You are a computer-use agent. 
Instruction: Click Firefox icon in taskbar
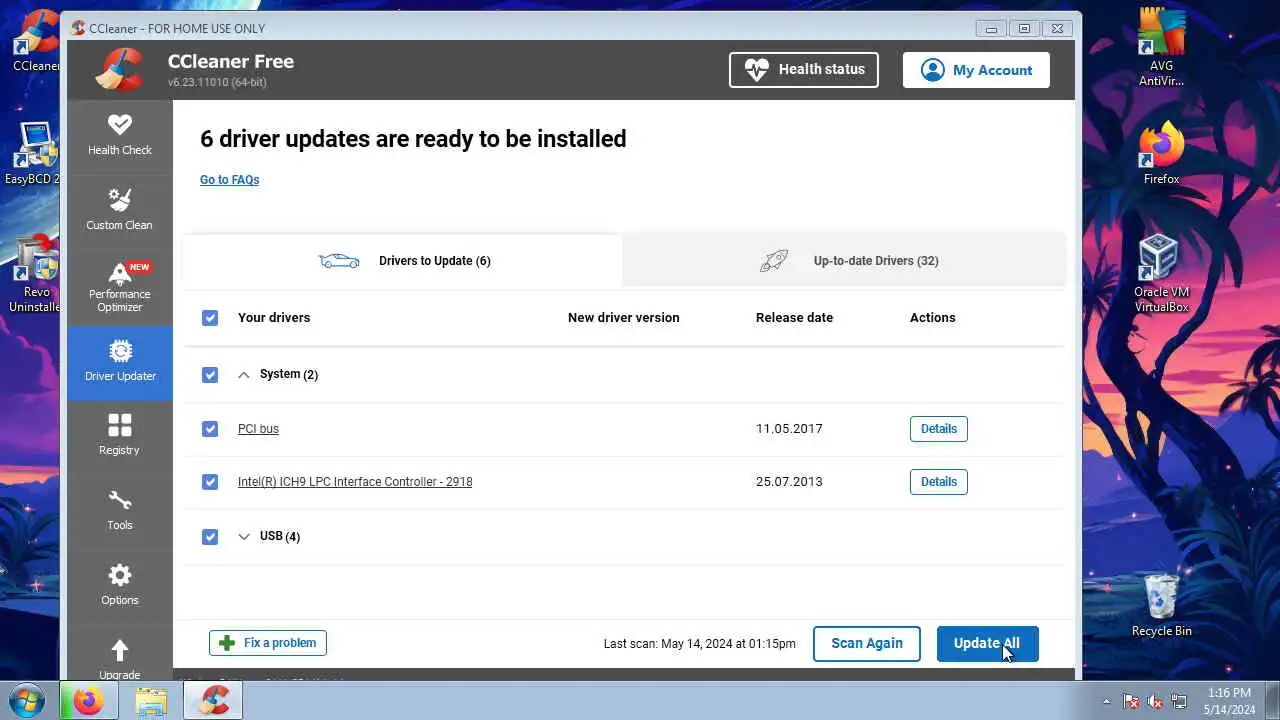coord(87,701)
